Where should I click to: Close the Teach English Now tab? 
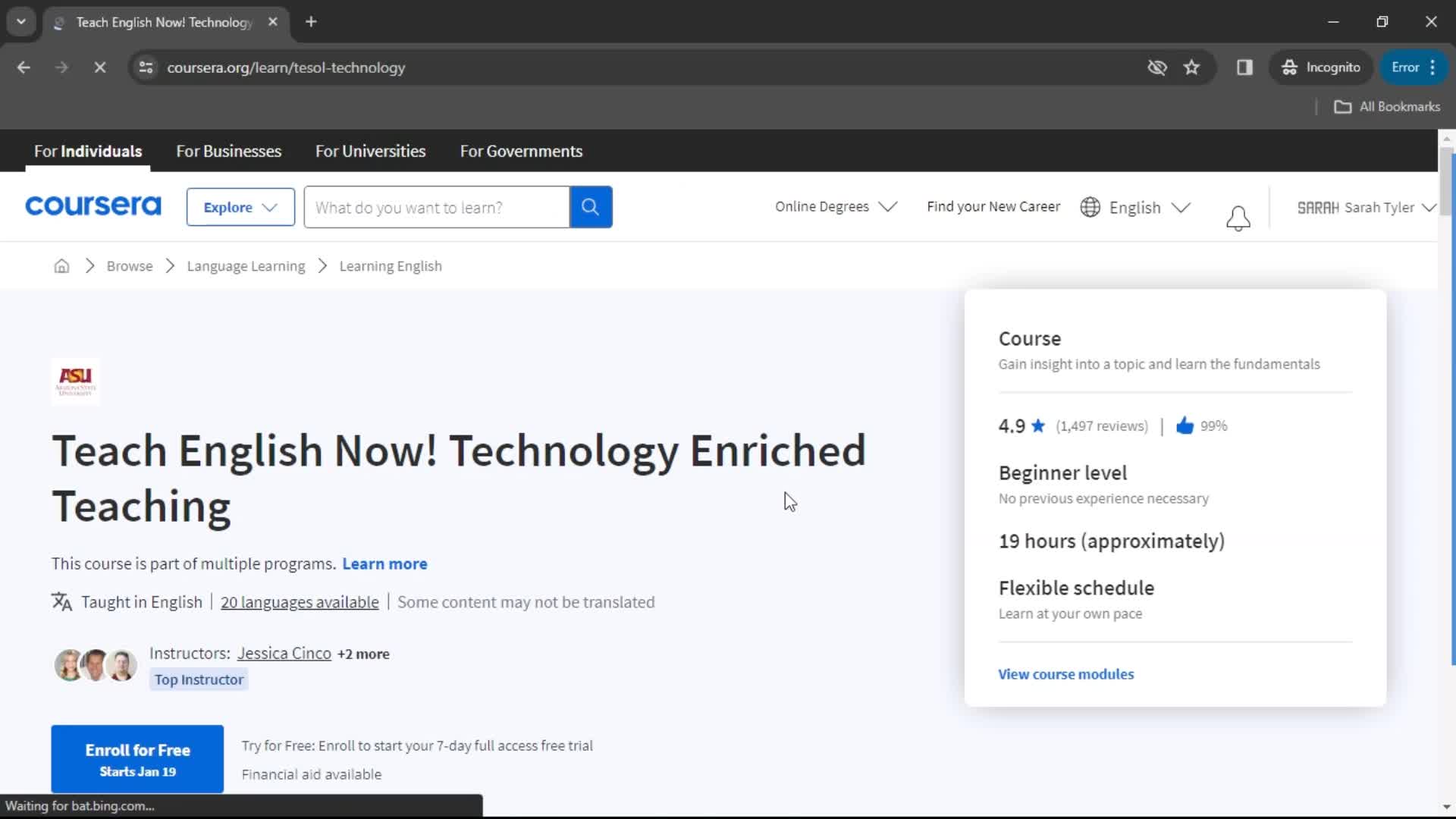coord(273,22)
